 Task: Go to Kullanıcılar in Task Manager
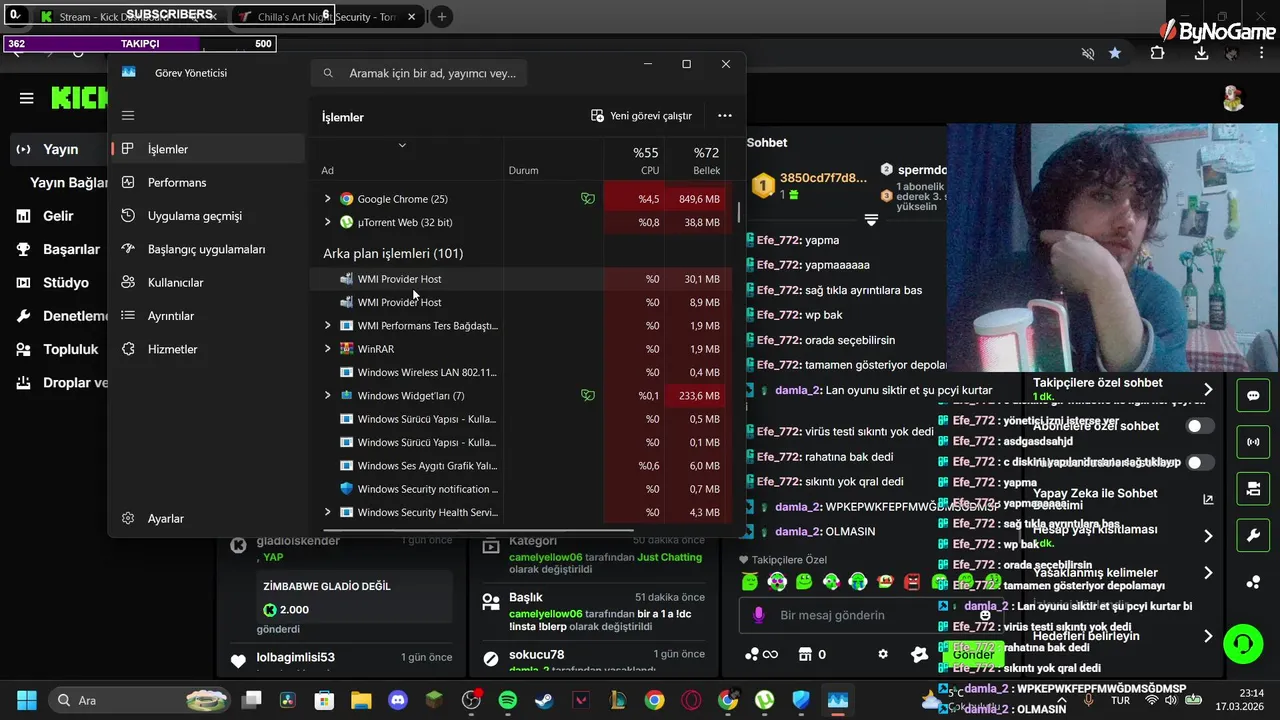click(207, 282)
